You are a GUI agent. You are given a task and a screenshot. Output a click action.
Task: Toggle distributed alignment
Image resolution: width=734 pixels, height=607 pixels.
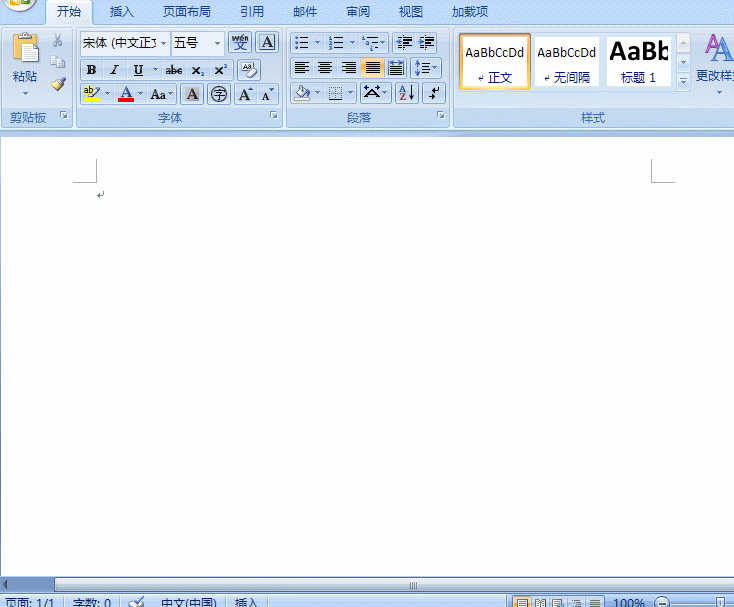click(396, 68)
